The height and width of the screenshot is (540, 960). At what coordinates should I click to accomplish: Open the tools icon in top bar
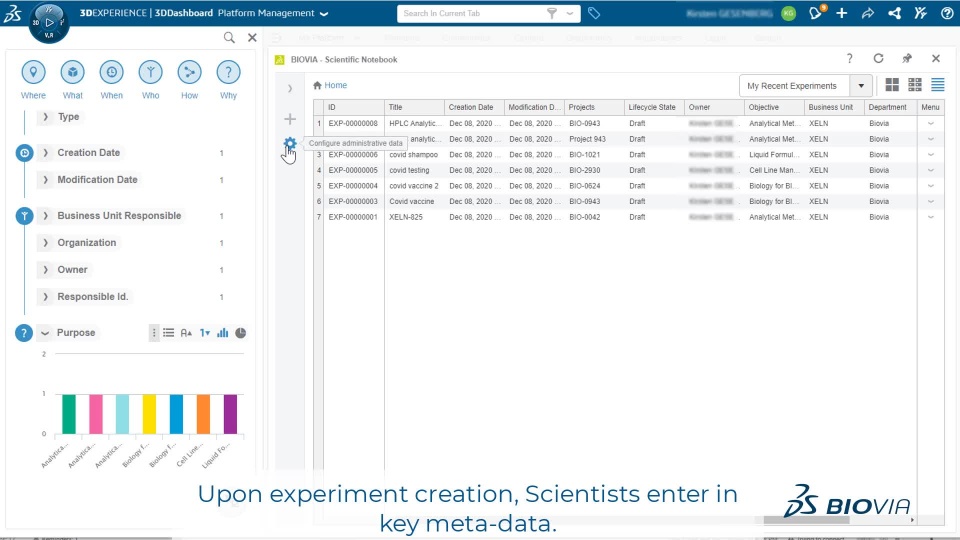pyautogui.click(x=920, y=13)
